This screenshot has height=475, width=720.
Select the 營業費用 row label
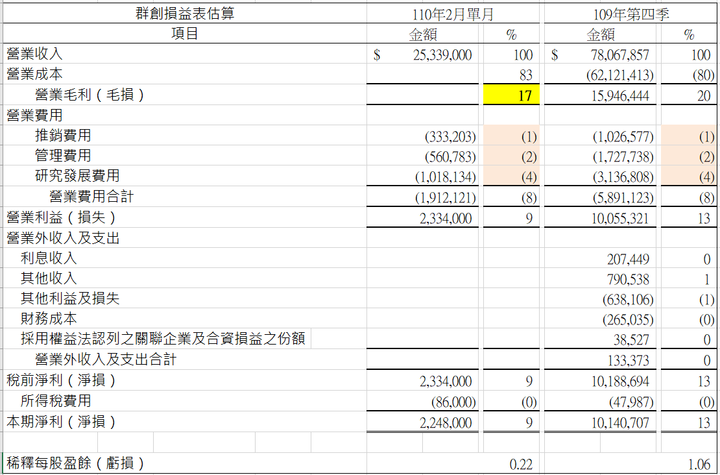(x=34, y=115)
